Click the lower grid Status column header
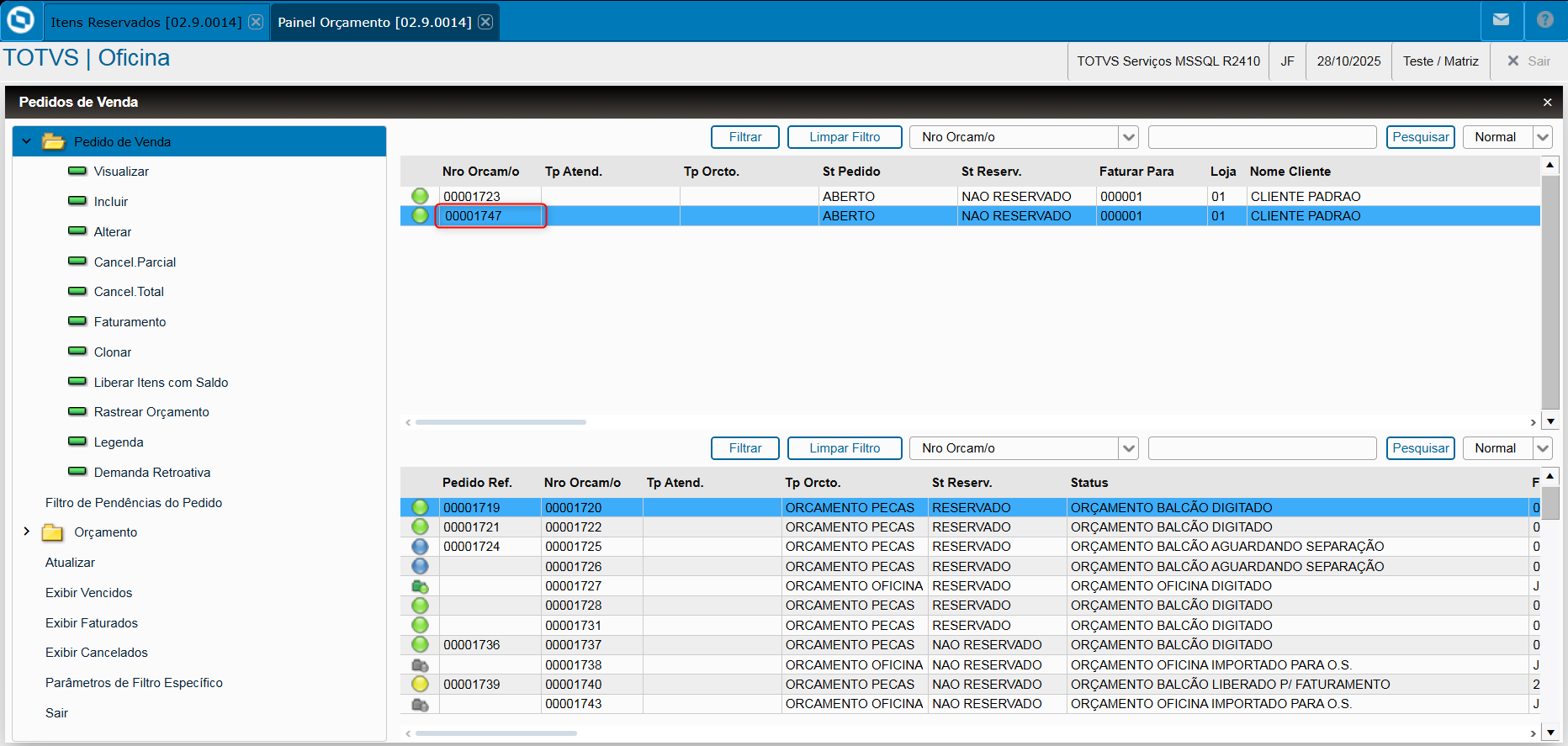Image resolution: width=1568 pixels, height=746 pixels. [1089, 483]
